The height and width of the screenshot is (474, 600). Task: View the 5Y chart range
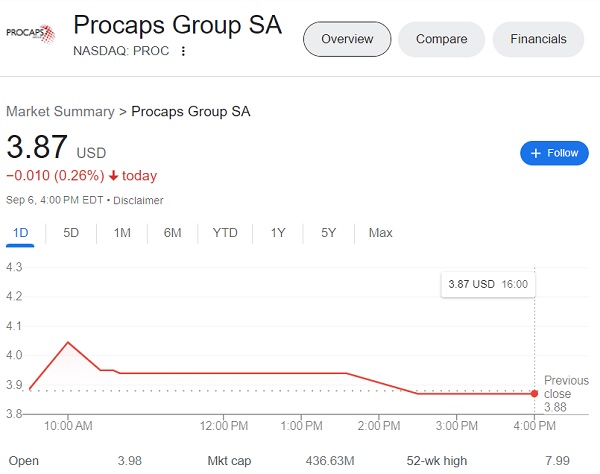click(x=328, y=233)
